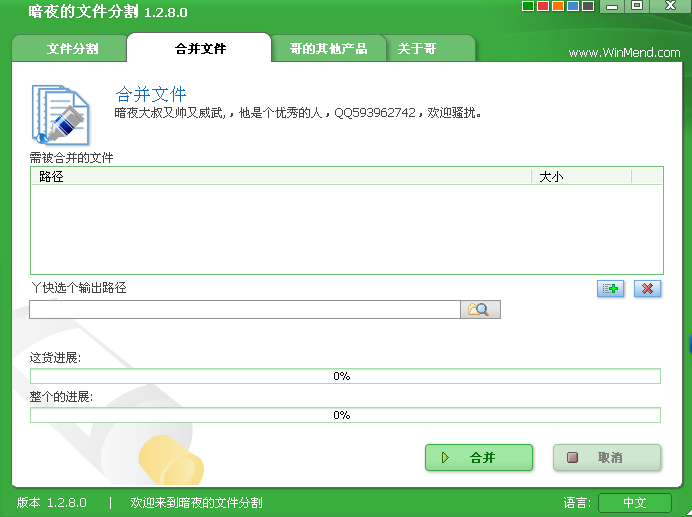Open the 中文 language selector
Image resolution: width=692 pixels, height=517 pixels.
tap(635, 502)
